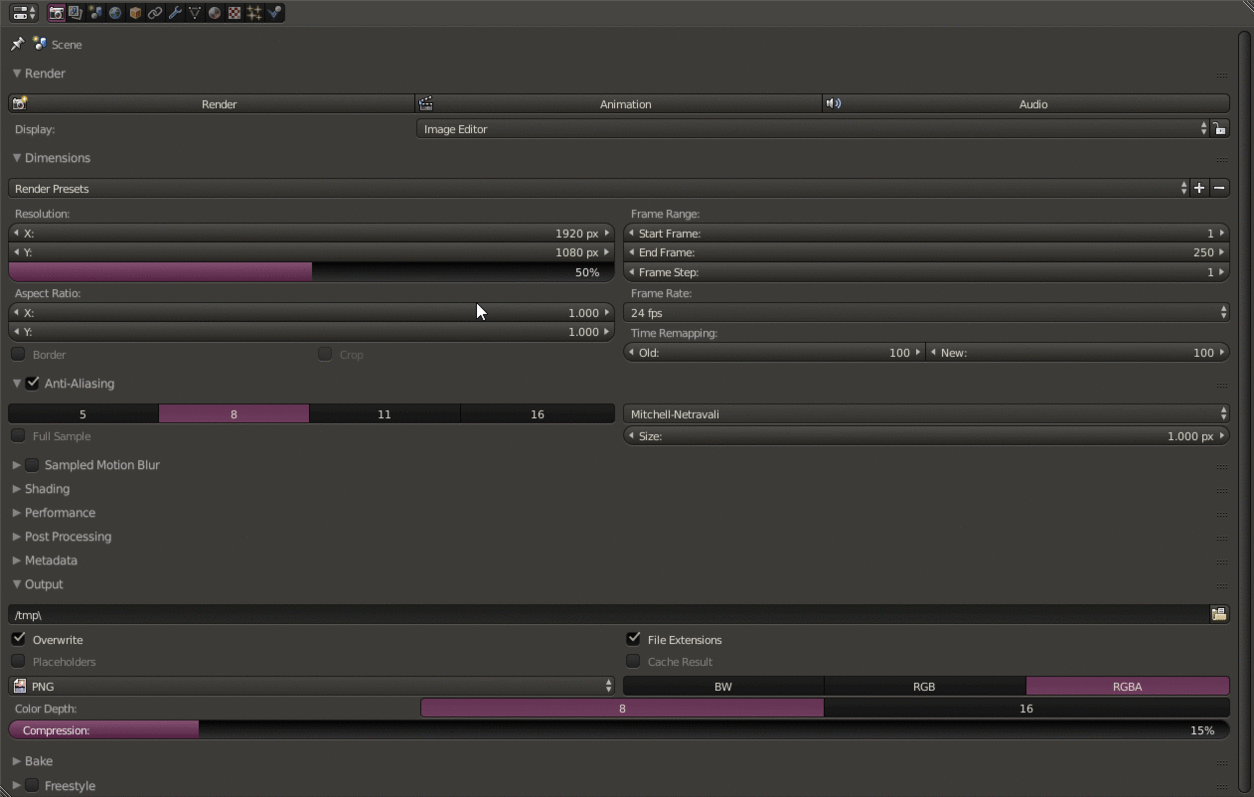Enable Cache Result checkbox
This screenshot has height=797, width=1254.
[633, 661]
